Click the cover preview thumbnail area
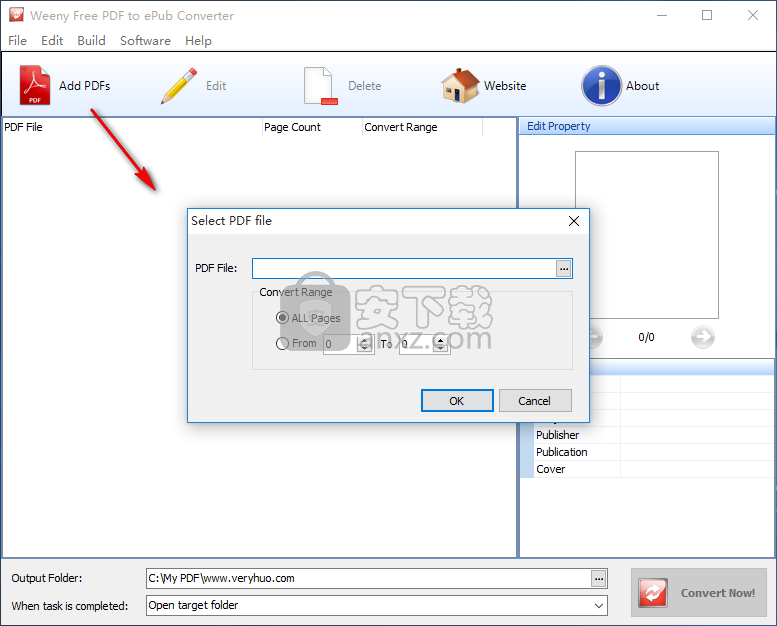777x626 pixels. point(647,235)
